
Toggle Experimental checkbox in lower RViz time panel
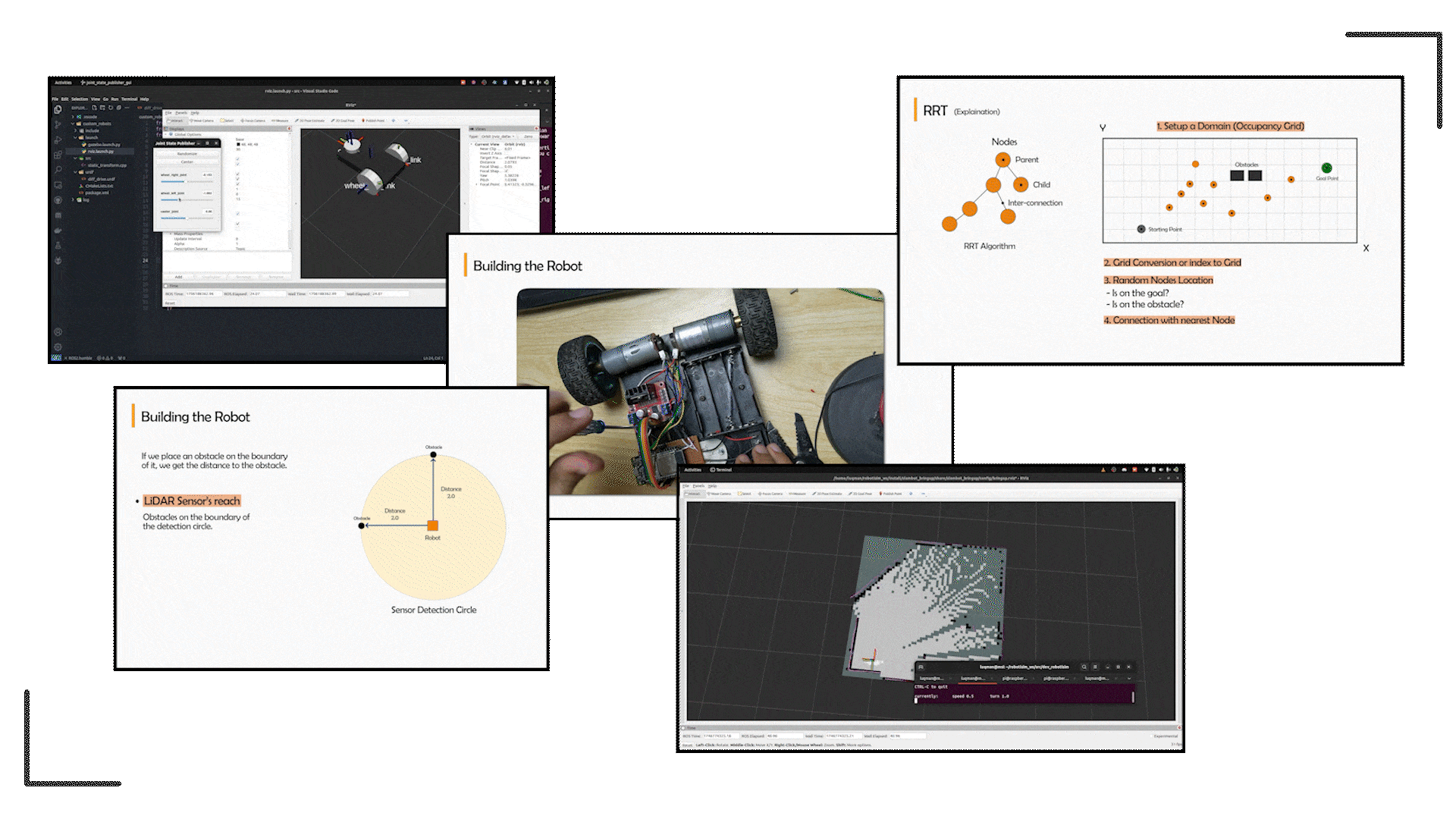pyautogui.click(x=1151, y=736)
